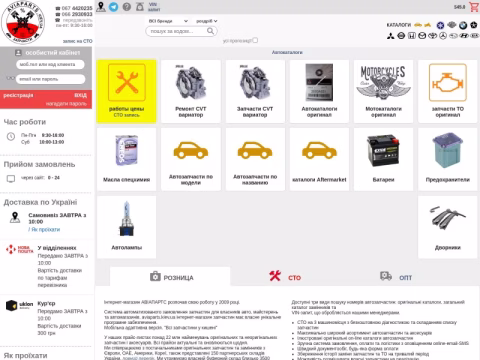Open the Мотокаталоги оригинал Motorcycles tile
The width and height of the screenshot is (480, 360).
(x=383, y=91)
